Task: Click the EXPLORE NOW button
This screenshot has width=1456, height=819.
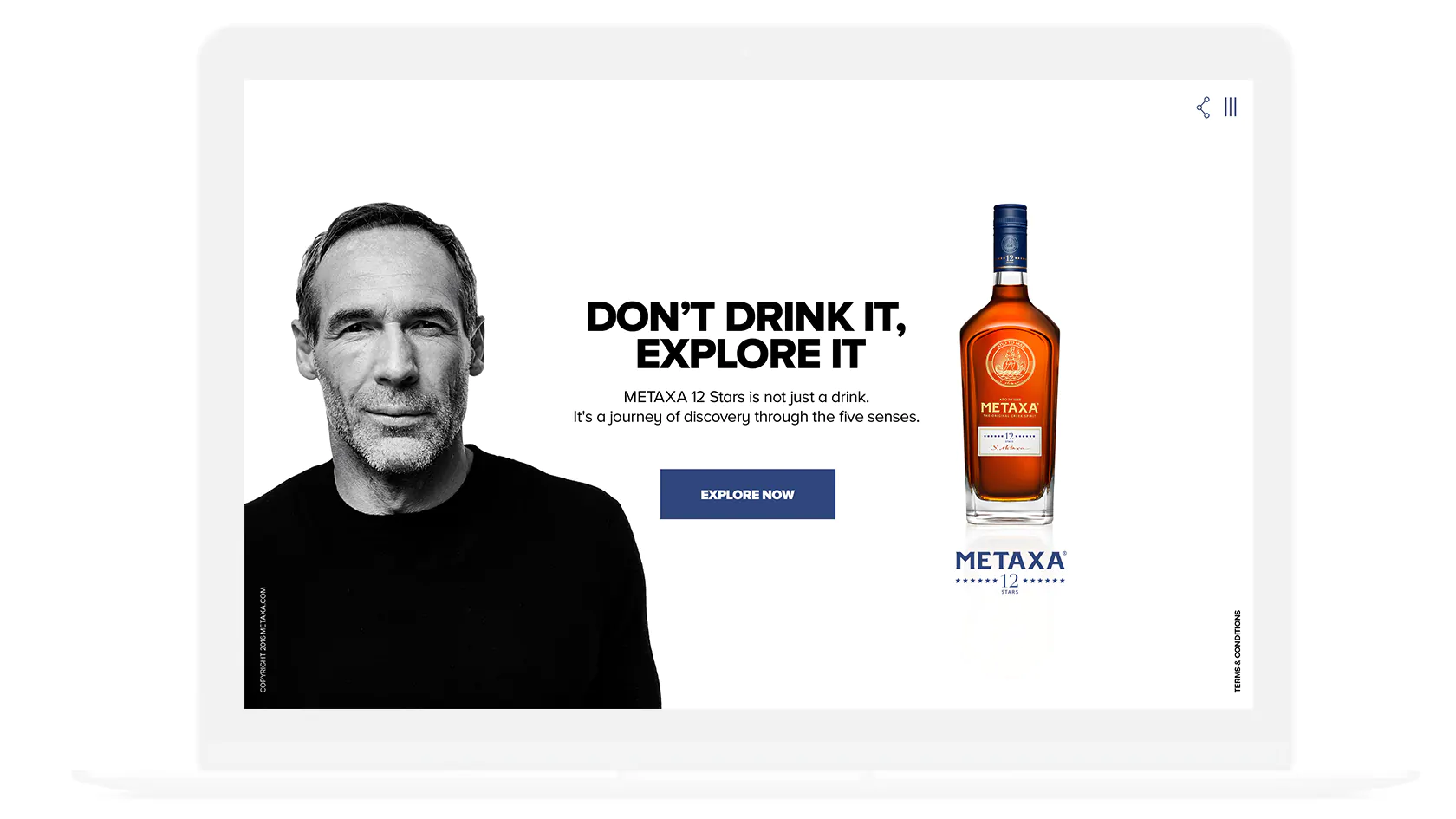Action: 747,494
